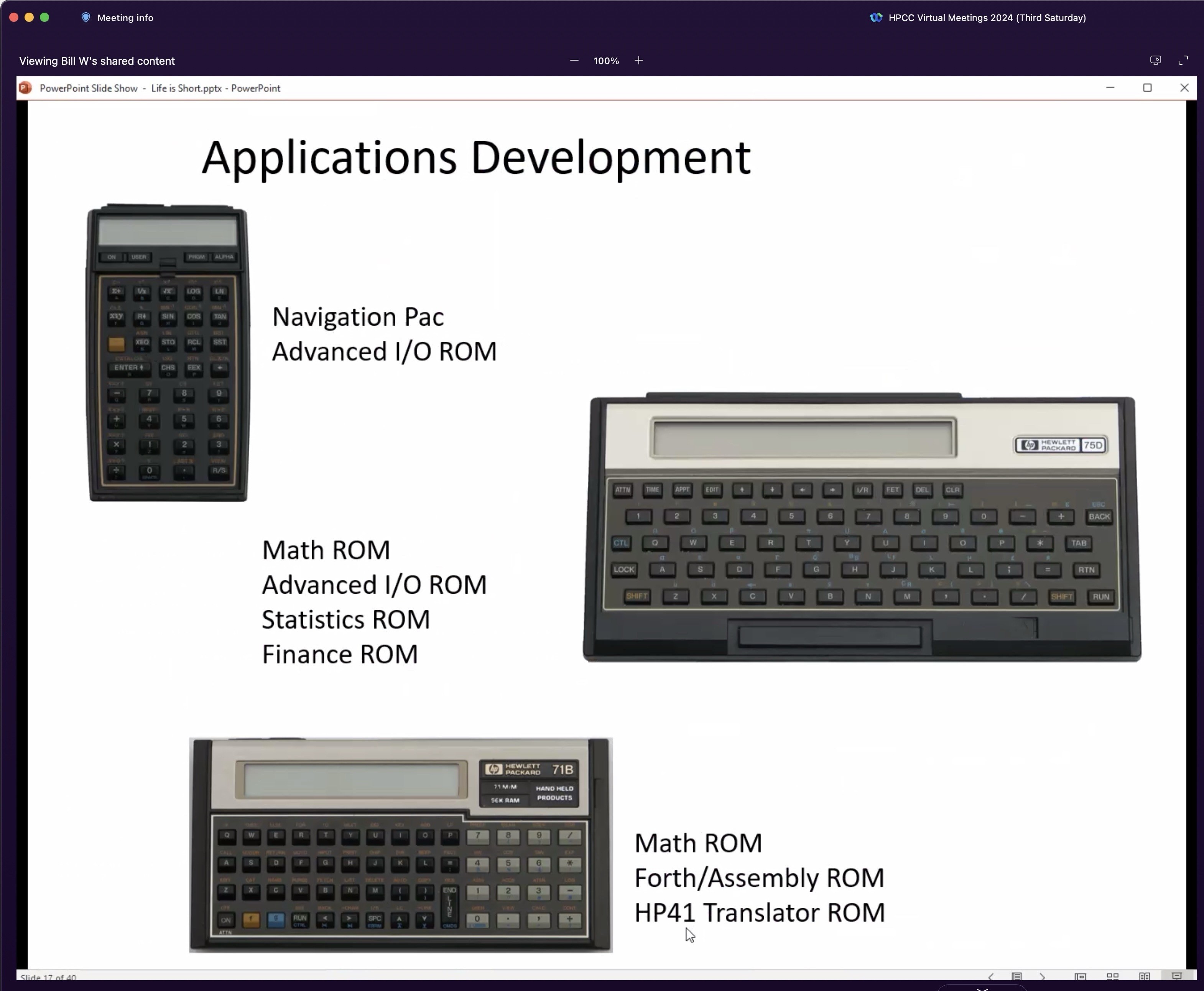
Task: Click the macOS yellow minimize window button
Action: point(29,18)
